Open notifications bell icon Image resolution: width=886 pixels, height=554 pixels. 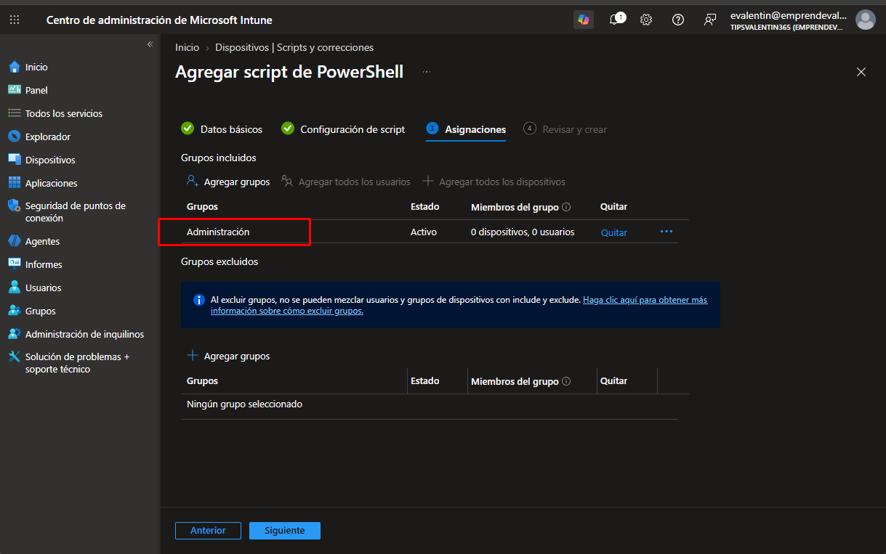pos(616,20)
